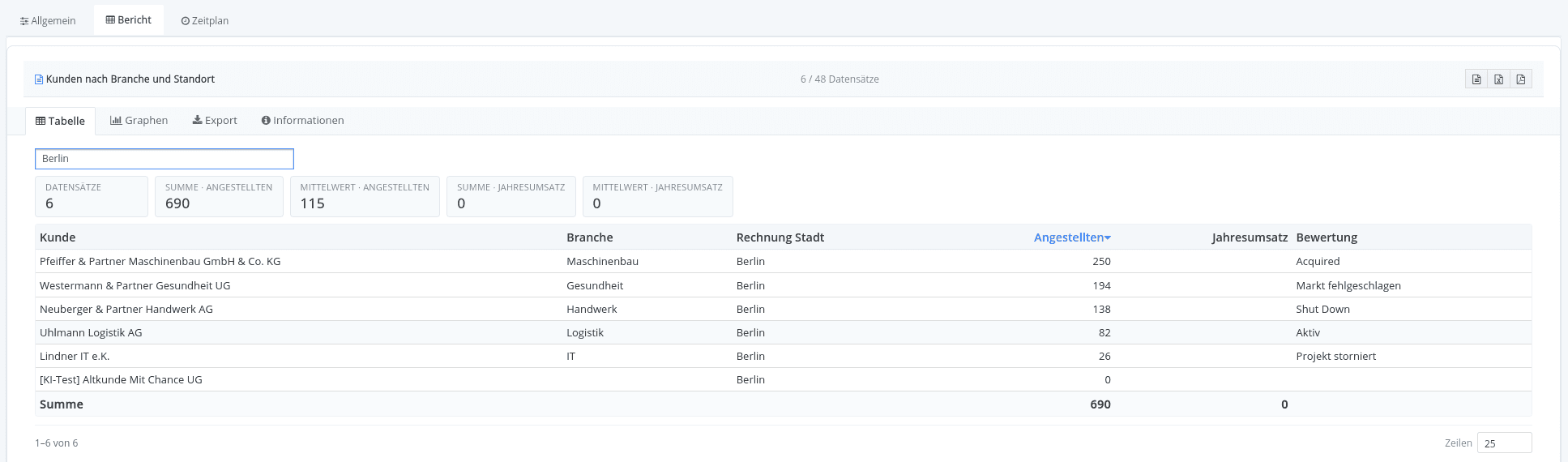Click Berlin in the Westermann row

point(750,285)
